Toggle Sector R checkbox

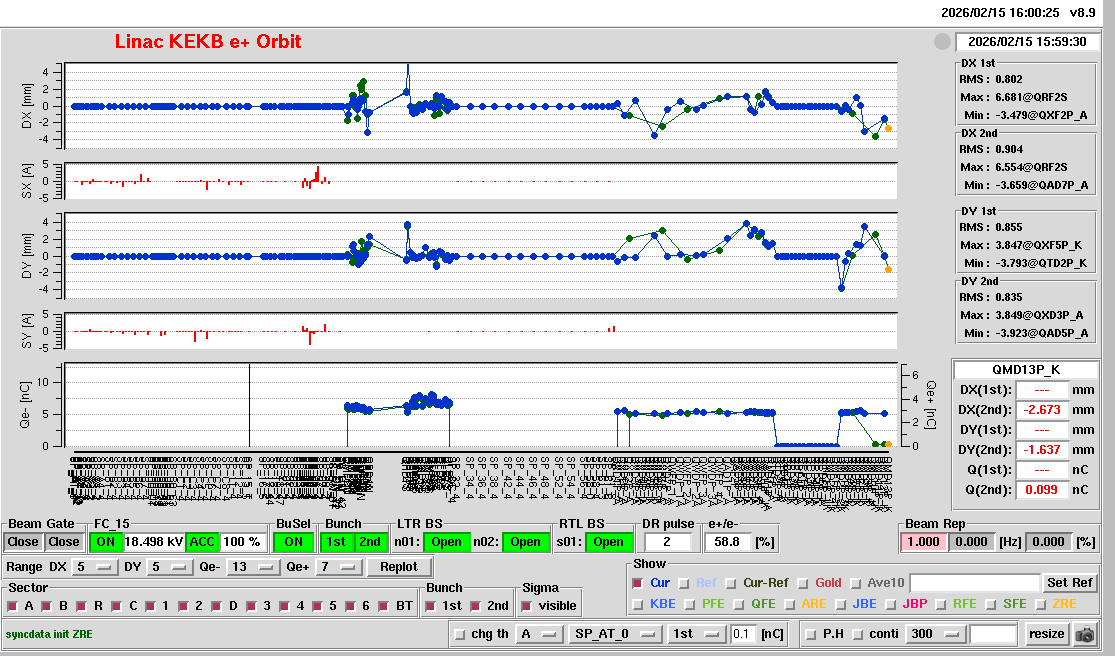pyautogui.click(x=82, y=606)
